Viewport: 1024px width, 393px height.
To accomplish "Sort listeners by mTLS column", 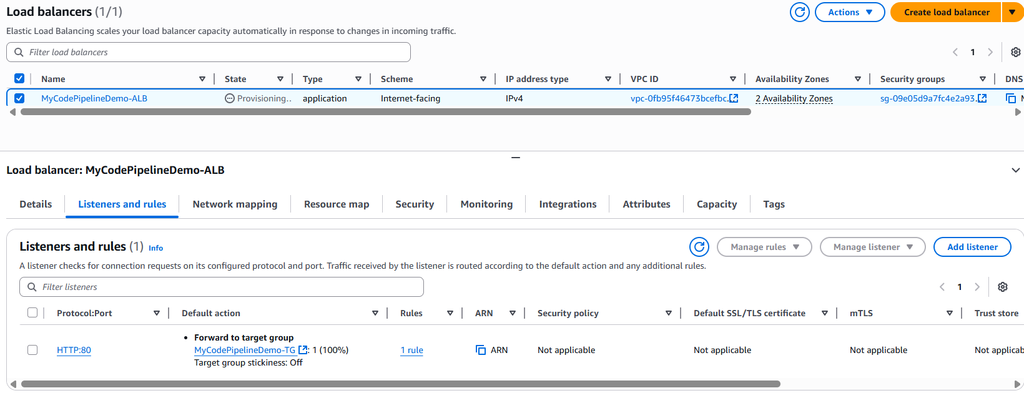I will coord(950,313).
